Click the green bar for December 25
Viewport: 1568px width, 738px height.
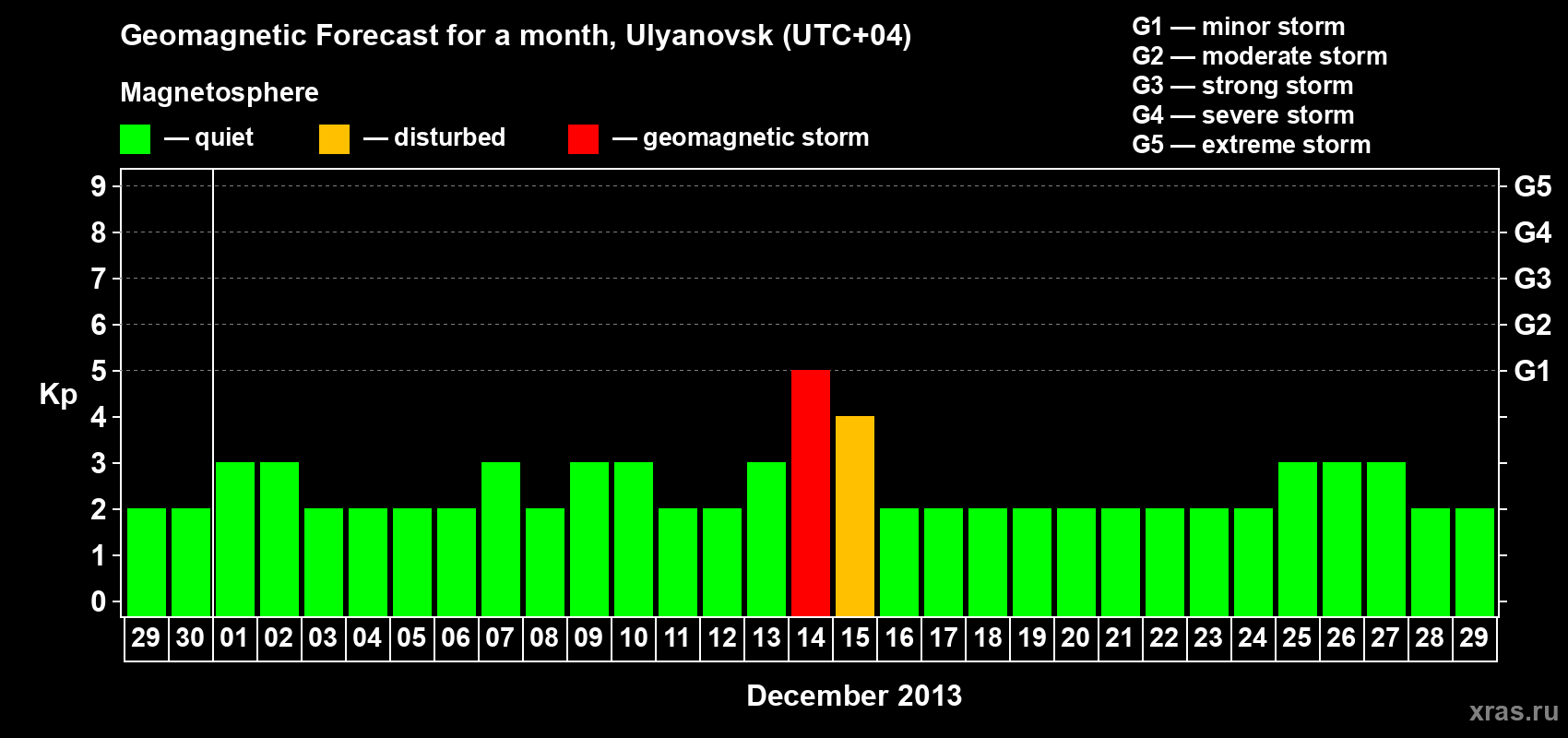[x=1298, y=539]
